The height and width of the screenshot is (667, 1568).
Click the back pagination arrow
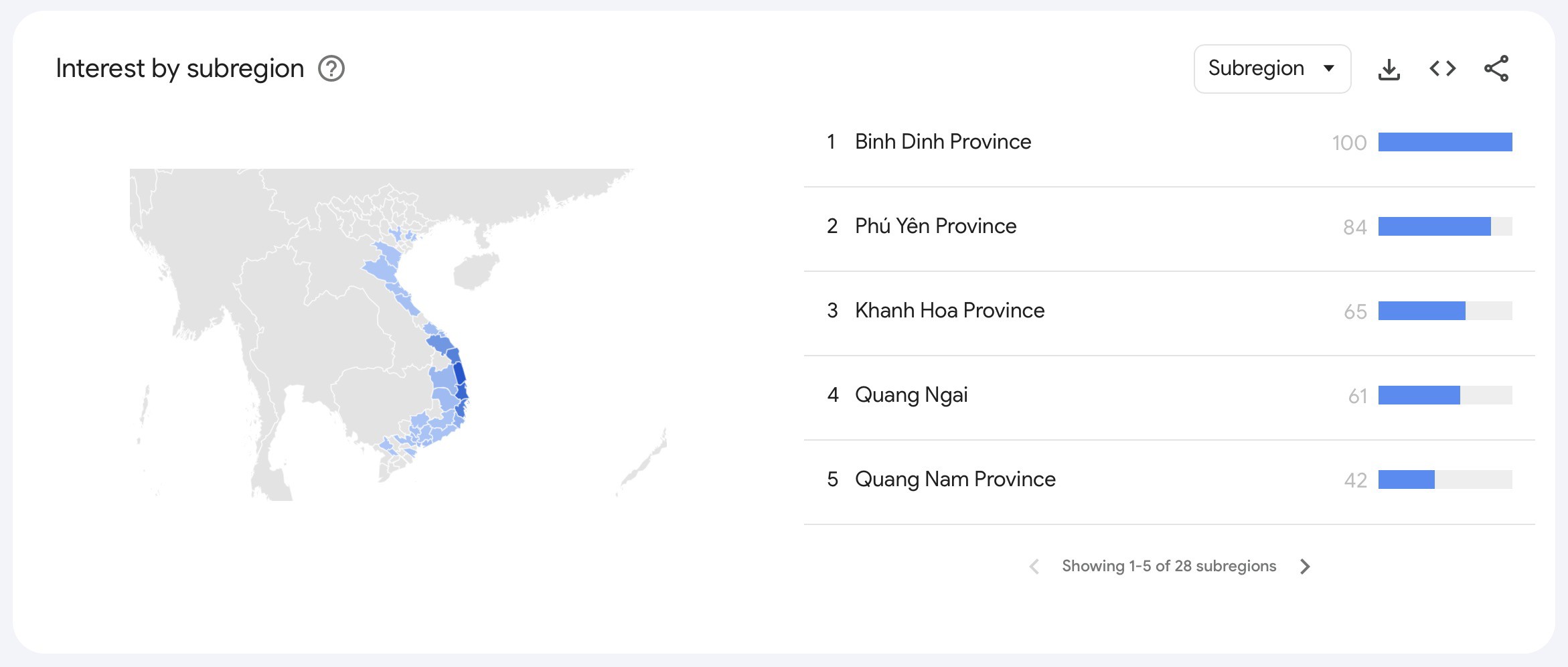[x=1034, y=566]
